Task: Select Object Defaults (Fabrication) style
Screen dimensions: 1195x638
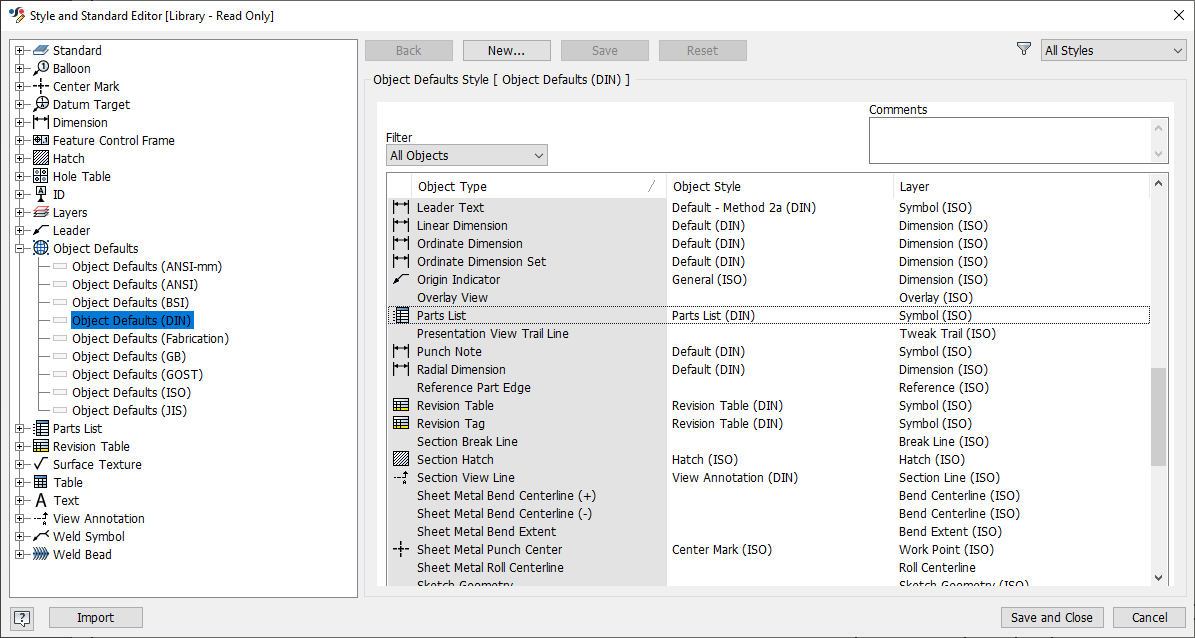Action: pyautogui.click(x=150, y=338)
